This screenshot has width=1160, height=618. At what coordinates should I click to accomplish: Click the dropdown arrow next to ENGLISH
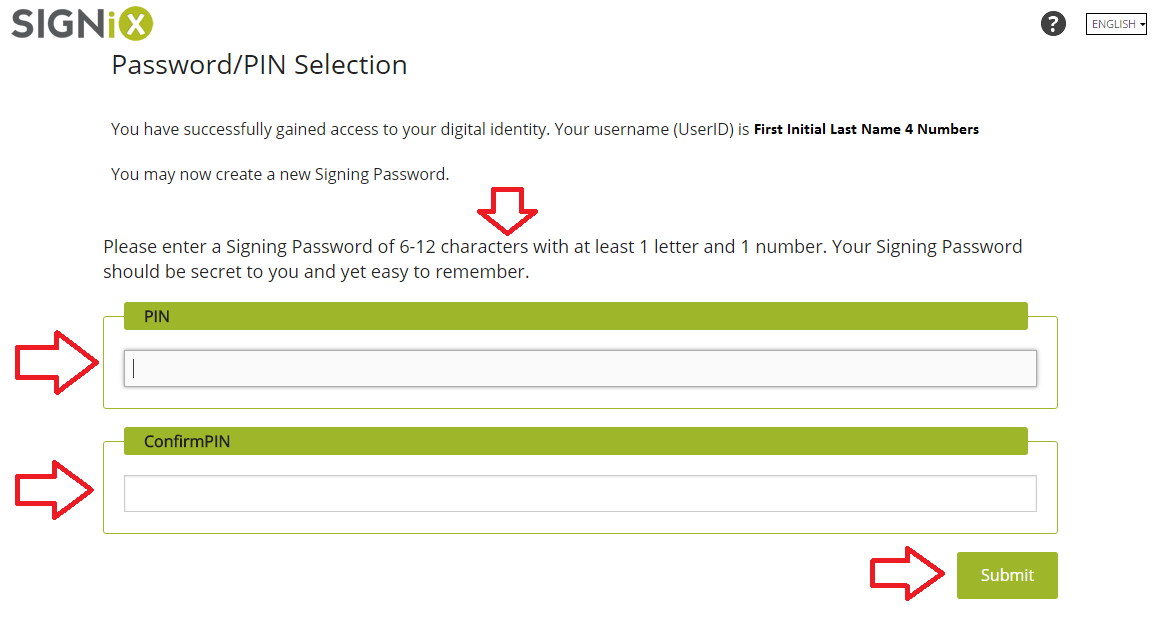pos(1142,23)
